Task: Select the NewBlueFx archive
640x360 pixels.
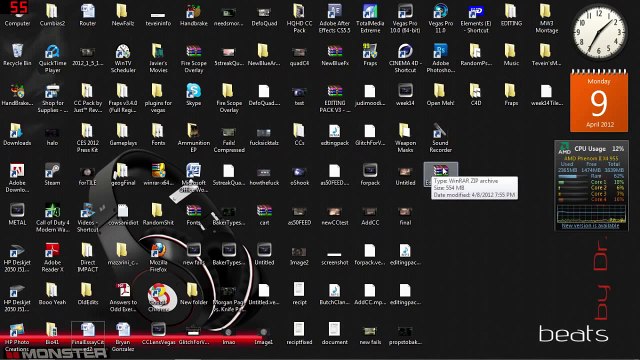Action: point(335,55)
